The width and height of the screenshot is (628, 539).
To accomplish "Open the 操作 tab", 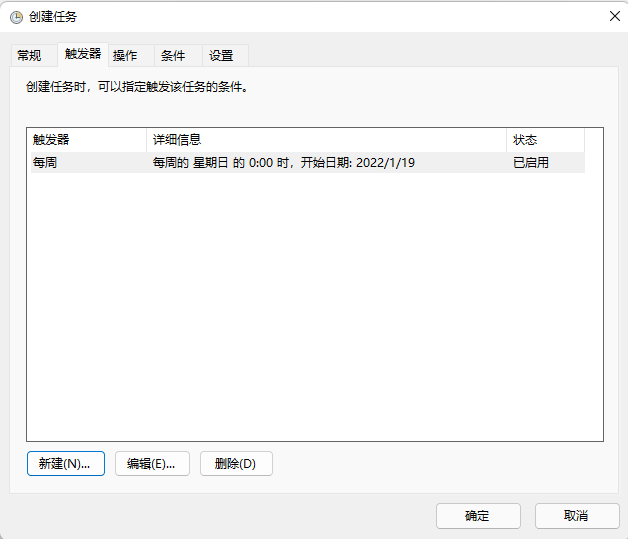I will [x=125, y=56].
